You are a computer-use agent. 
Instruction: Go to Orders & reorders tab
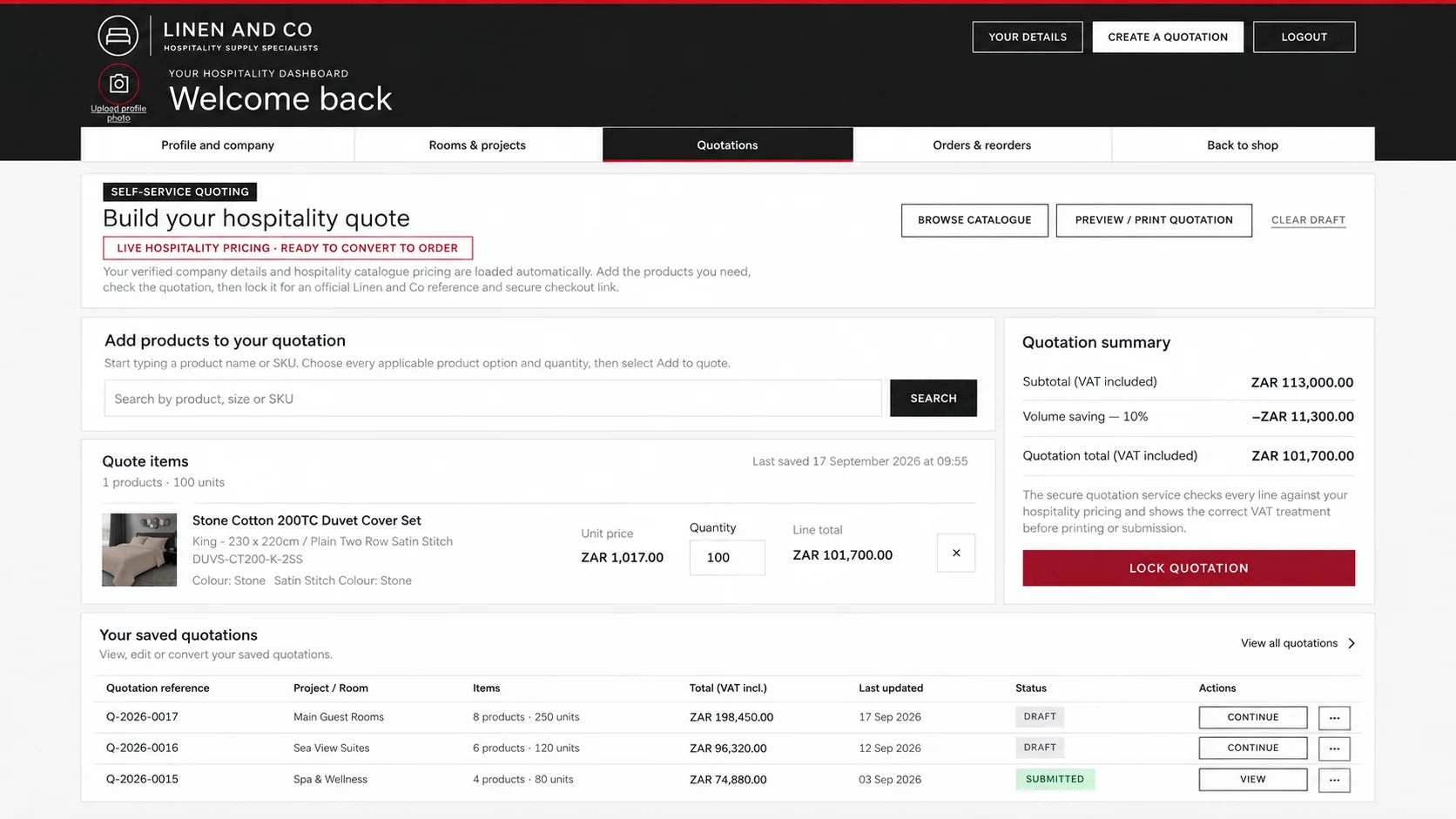coord(981,144)
